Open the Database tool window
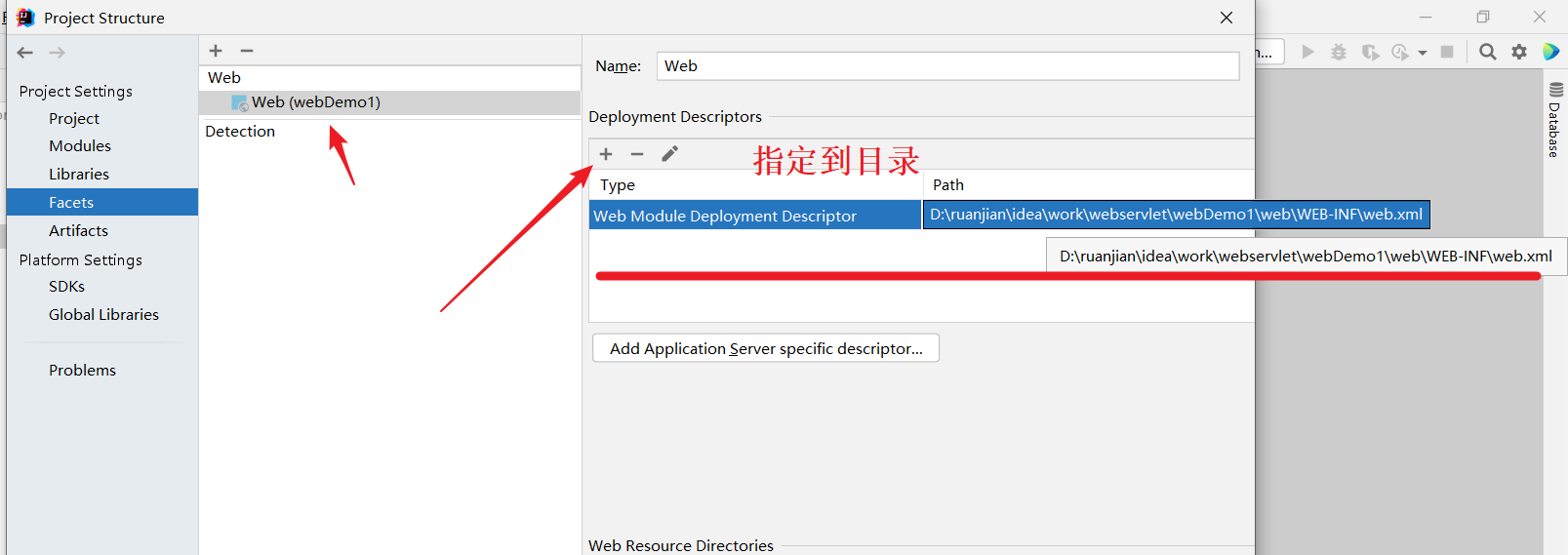Viewport: 1568px width, 555px height. [x=1555, y=120]
